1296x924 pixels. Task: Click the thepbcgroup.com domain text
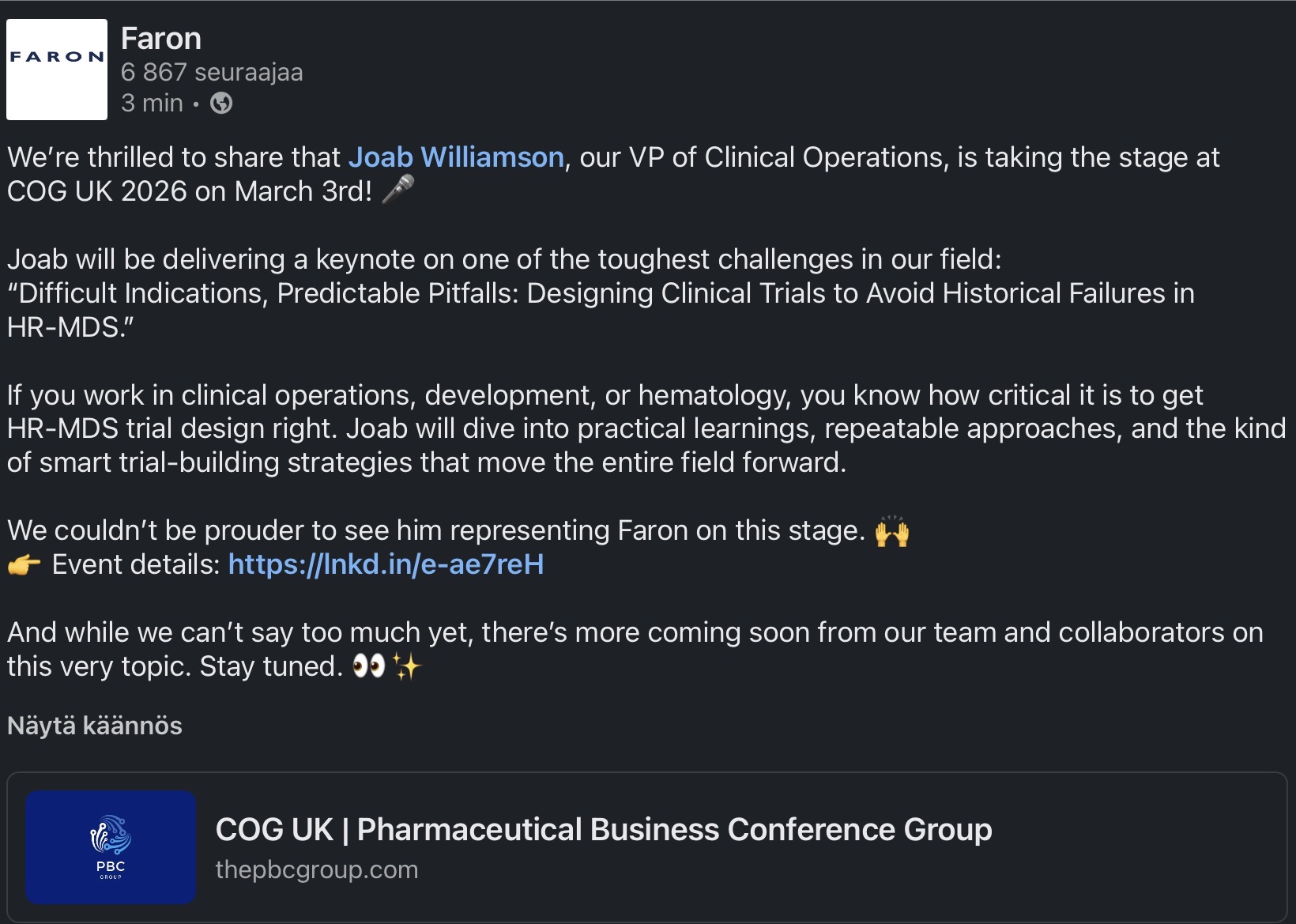[x=317, y=869]
